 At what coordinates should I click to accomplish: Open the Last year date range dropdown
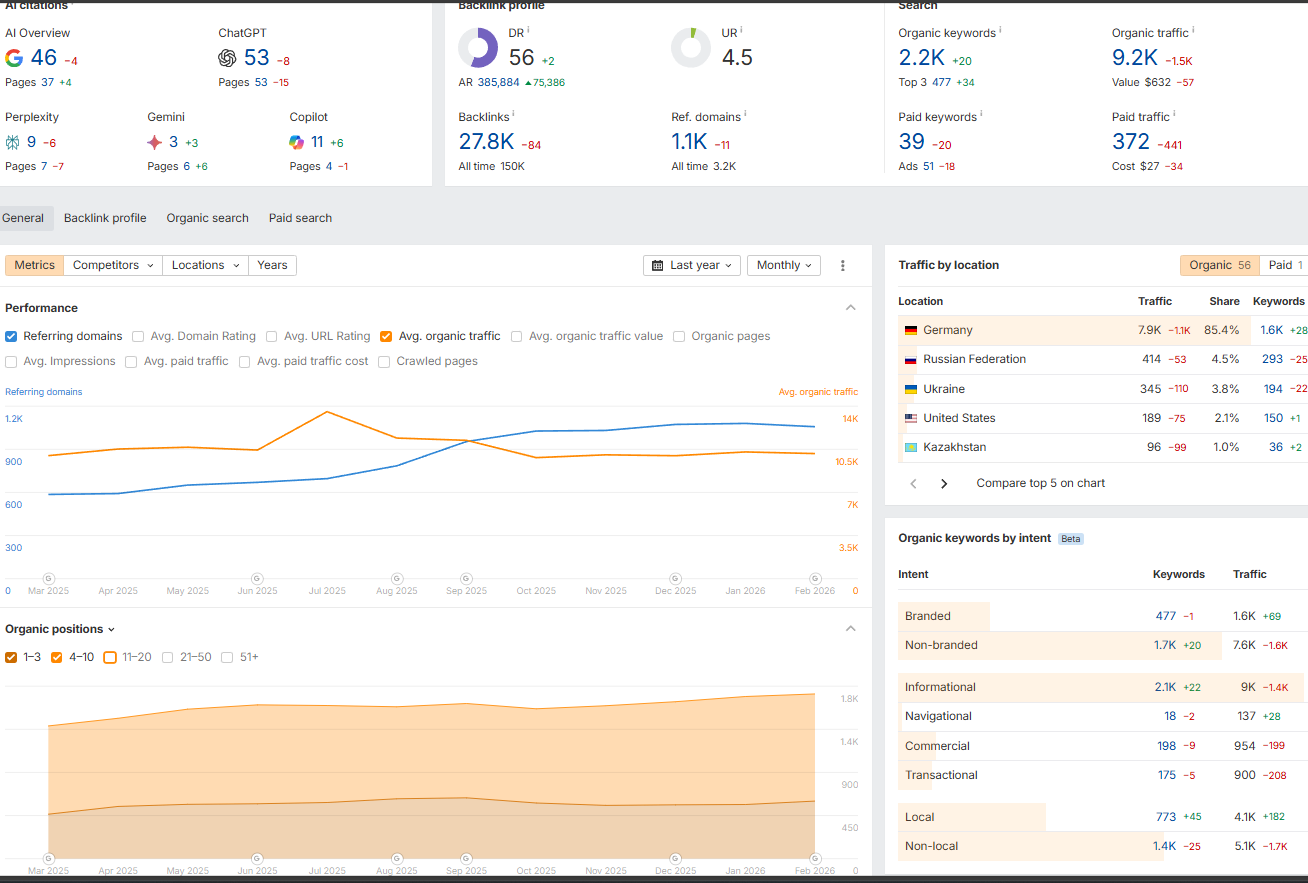[692, 265]
